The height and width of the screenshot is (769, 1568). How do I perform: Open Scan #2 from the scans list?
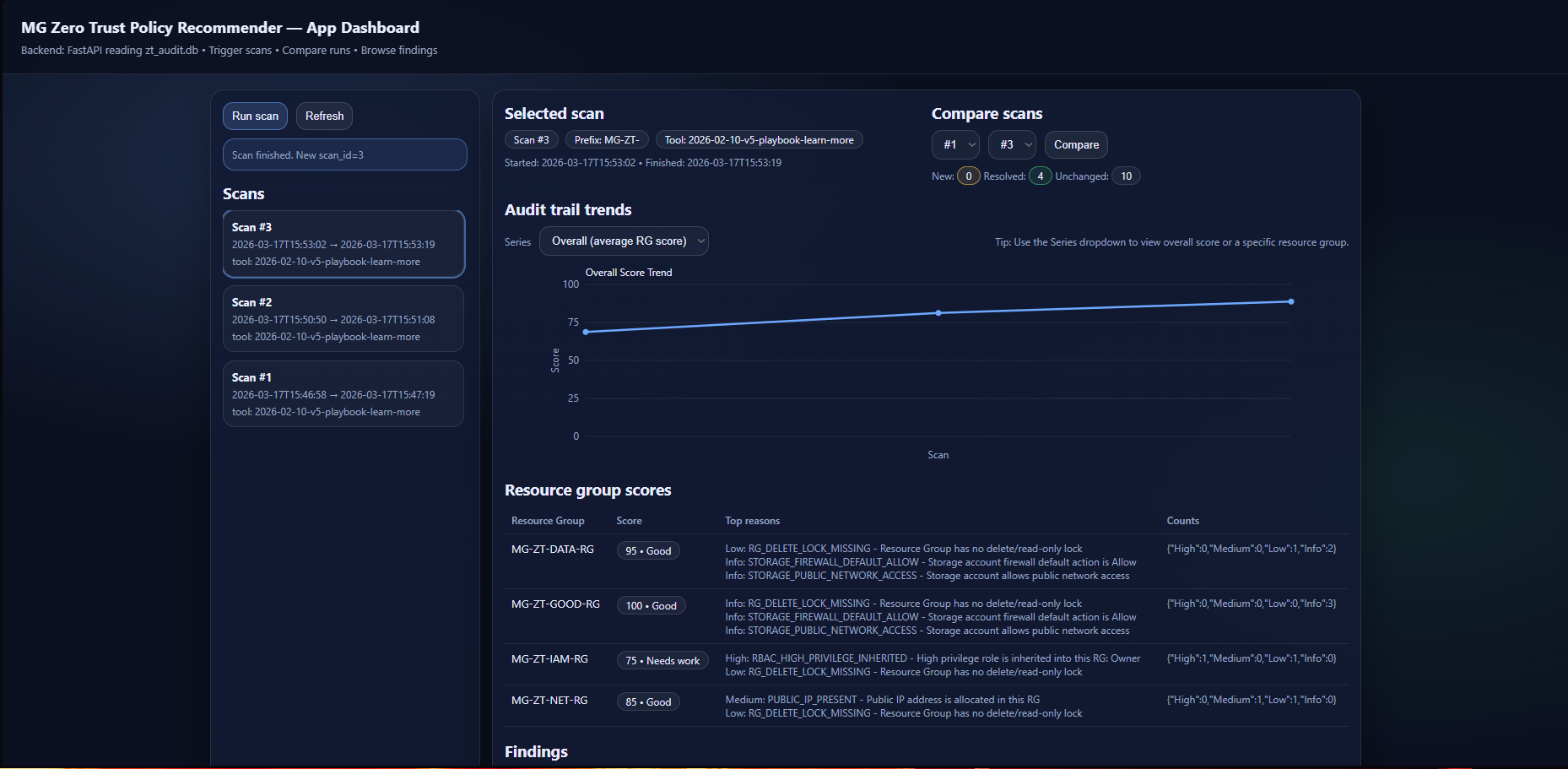tap(343, 319)
